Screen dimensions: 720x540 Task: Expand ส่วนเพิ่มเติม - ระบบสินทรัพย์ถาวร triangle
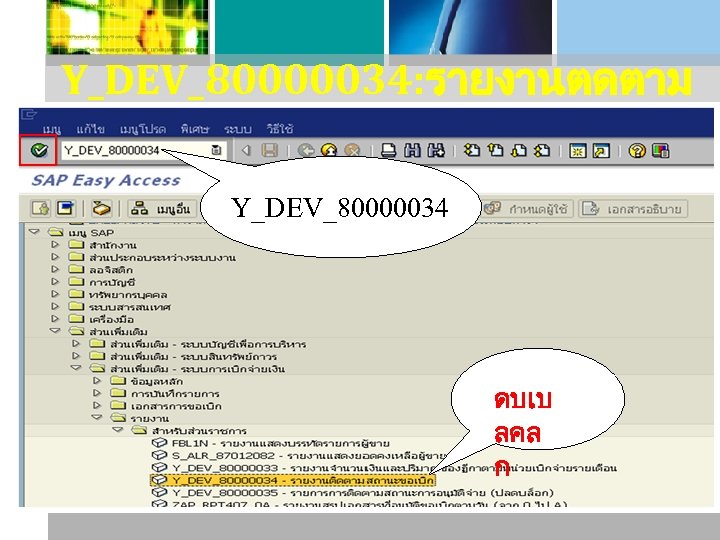(76, 356)
